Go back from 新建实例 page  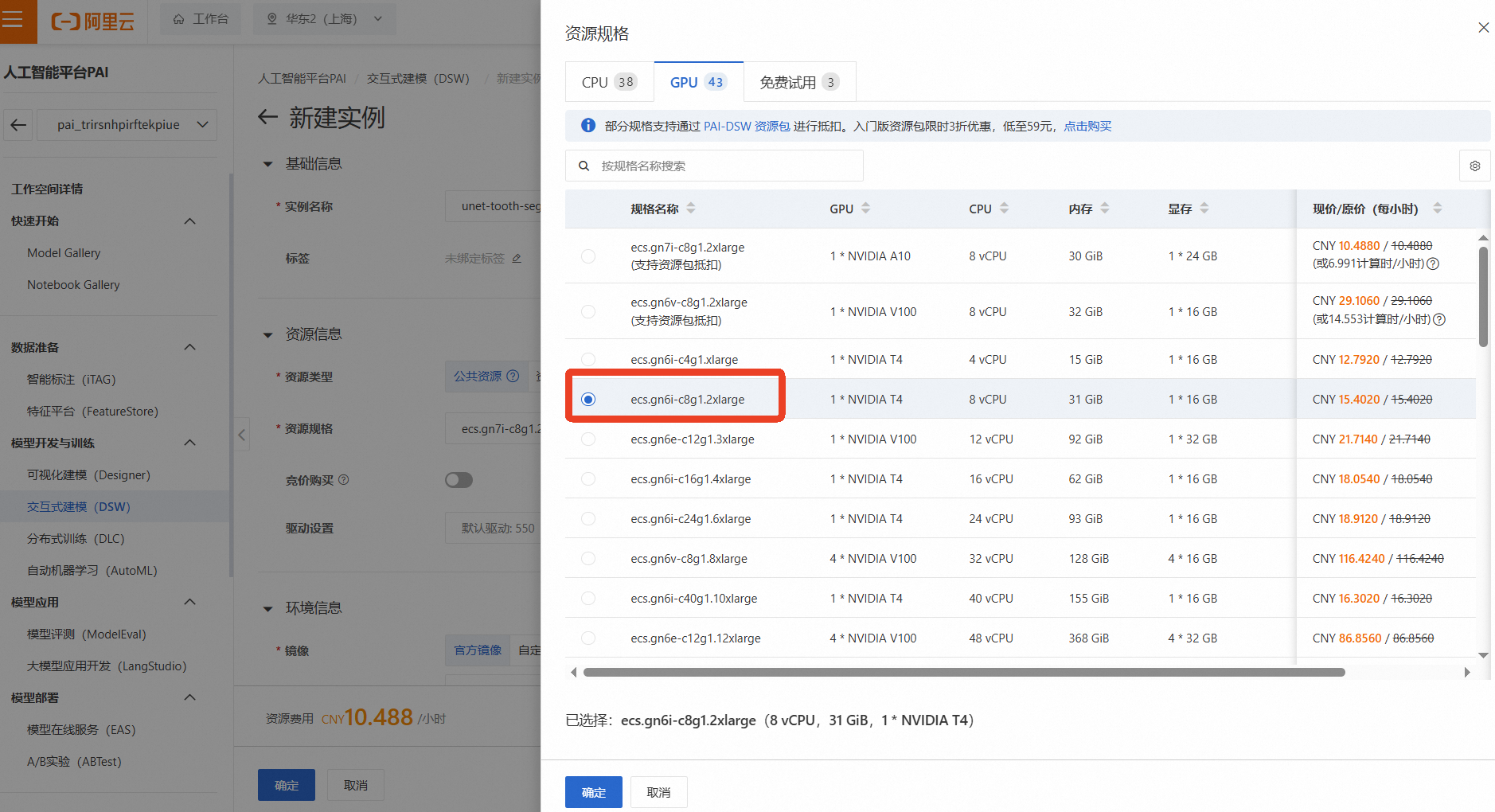coord(267,118)
